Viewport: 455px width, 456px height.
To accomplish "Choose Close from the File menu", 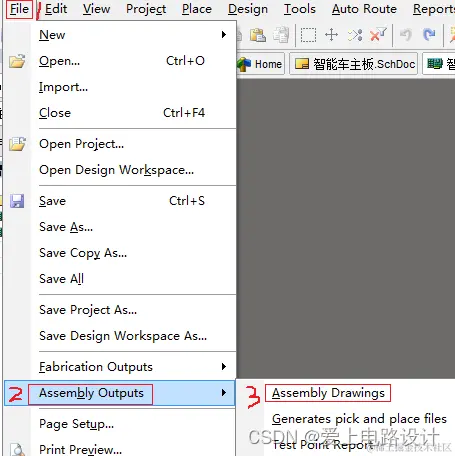I will point(133,113).
